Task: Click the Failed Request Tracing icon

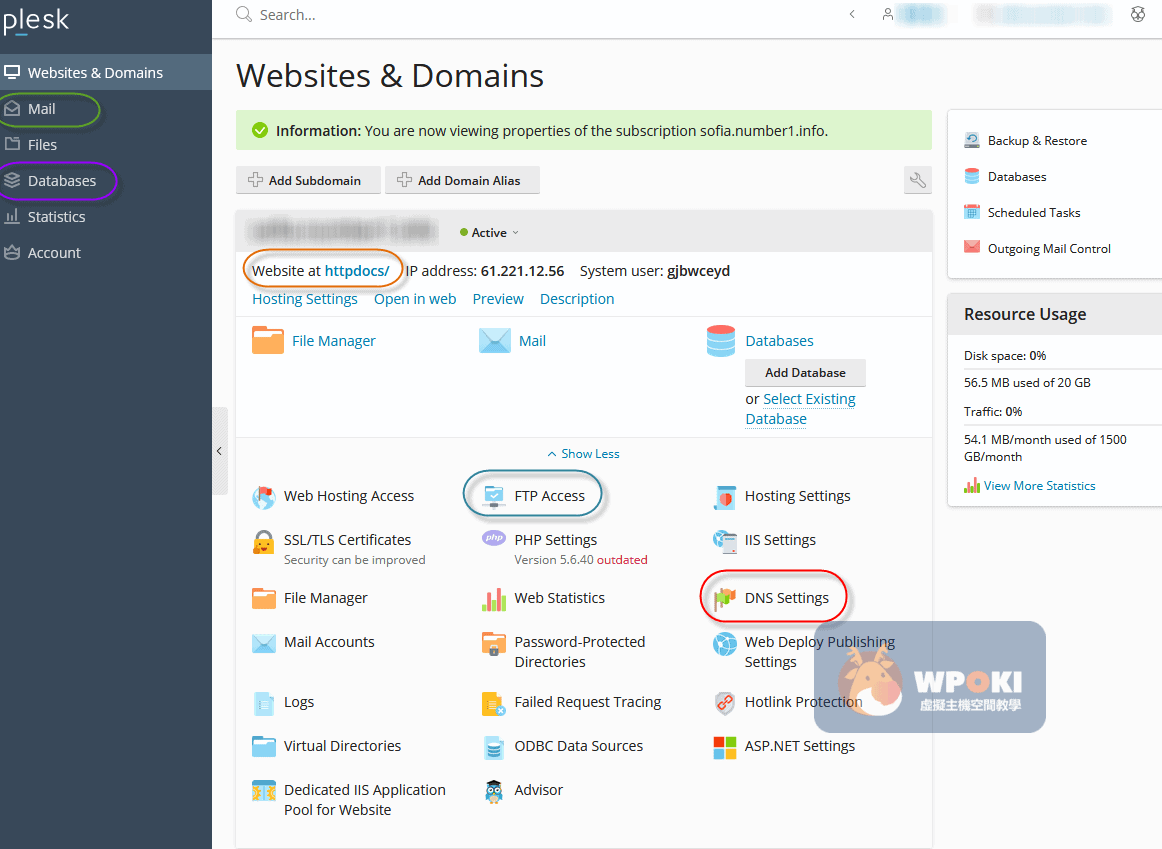Action: (x=494, y=703)
